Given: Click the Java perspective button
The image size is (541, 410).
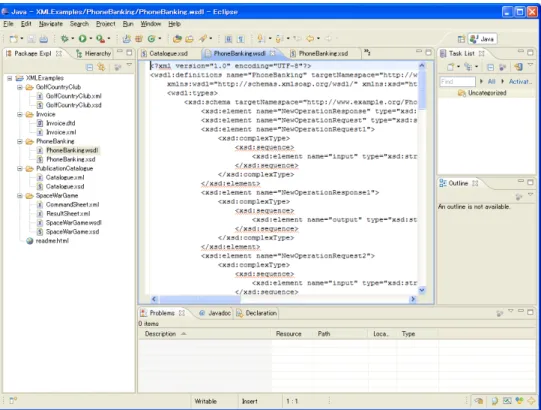Looking at the screenshot, I should pyautogui.click(x=483, y=39).
